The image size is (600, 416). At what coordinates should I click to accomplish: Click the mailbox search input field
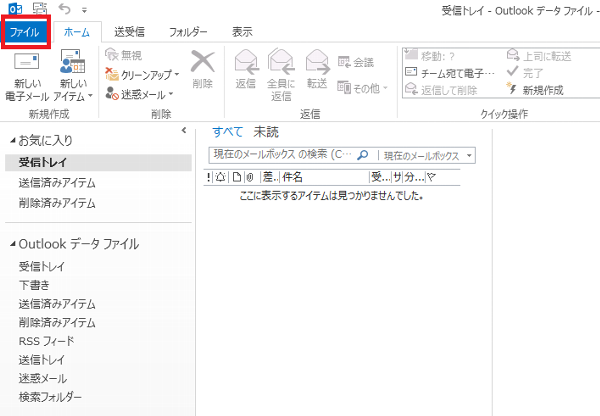point(282,155)
